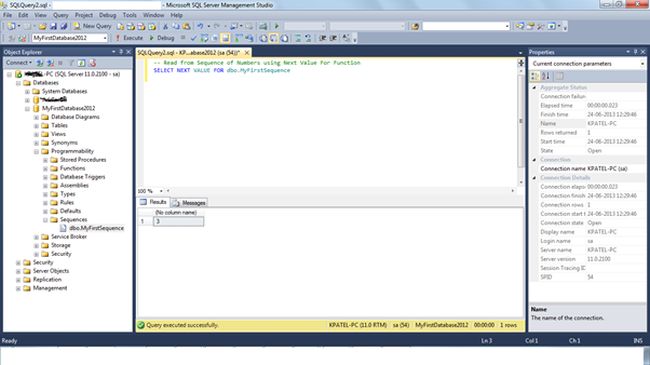Close the Object Explorer panel
Screen dimensions: 650x365
coord(129,52)
